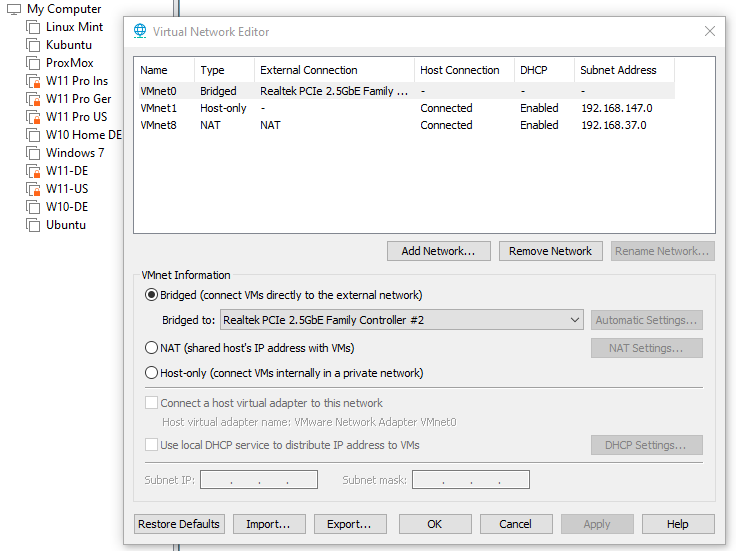The image size is (736, 551).
Task: Click the Windows 7 VM icon
Action: click(x=33, y=153)
